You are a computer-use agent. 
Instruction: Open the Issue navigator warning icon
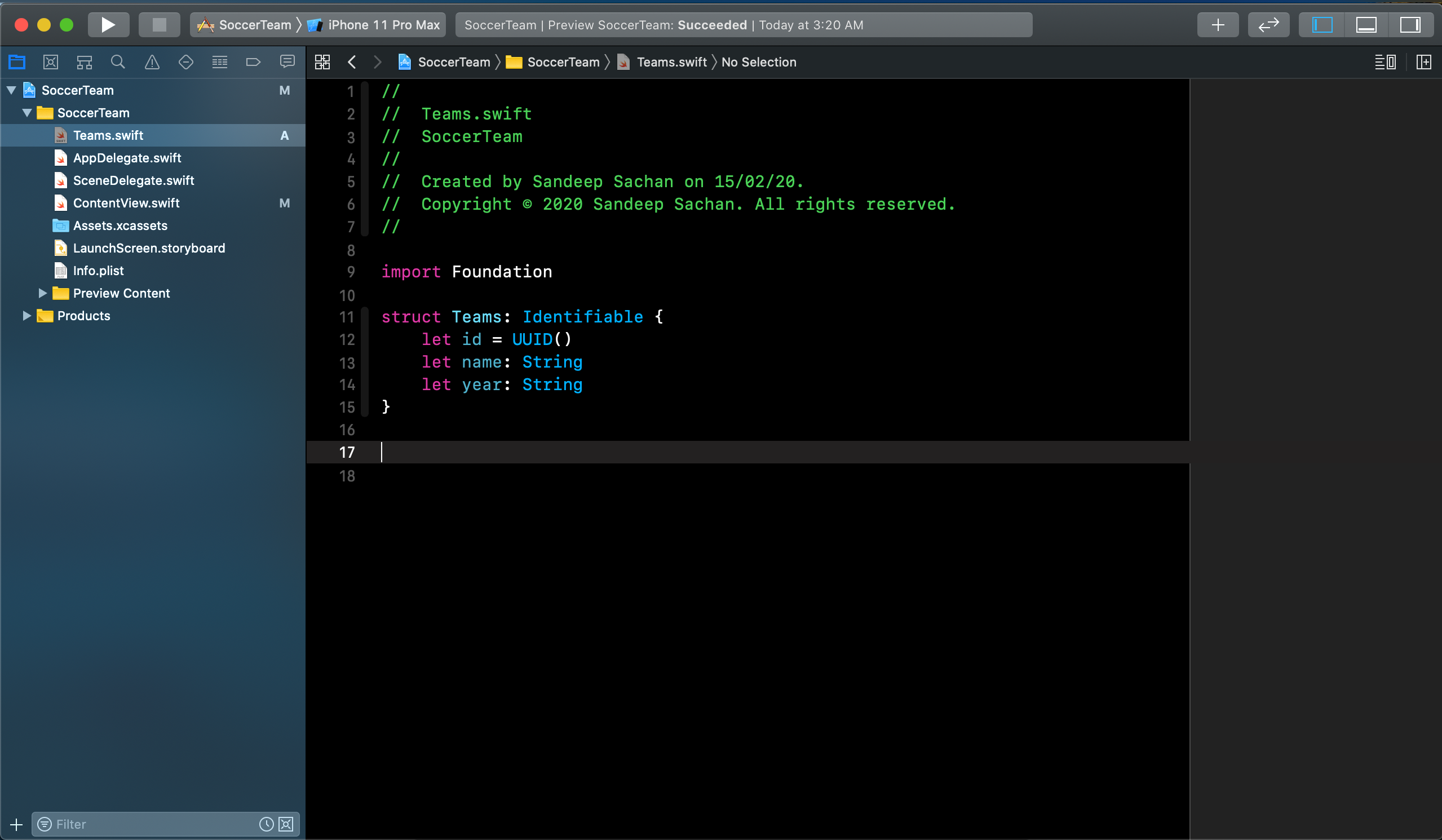click(x=152, y=62)
